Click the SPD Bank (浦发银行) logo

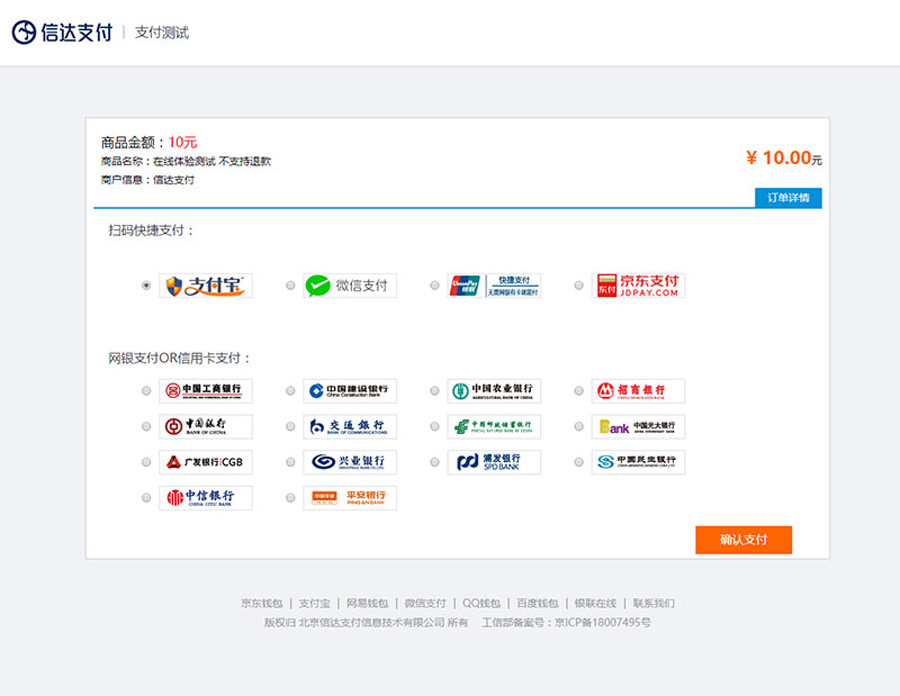click(494, 462)
